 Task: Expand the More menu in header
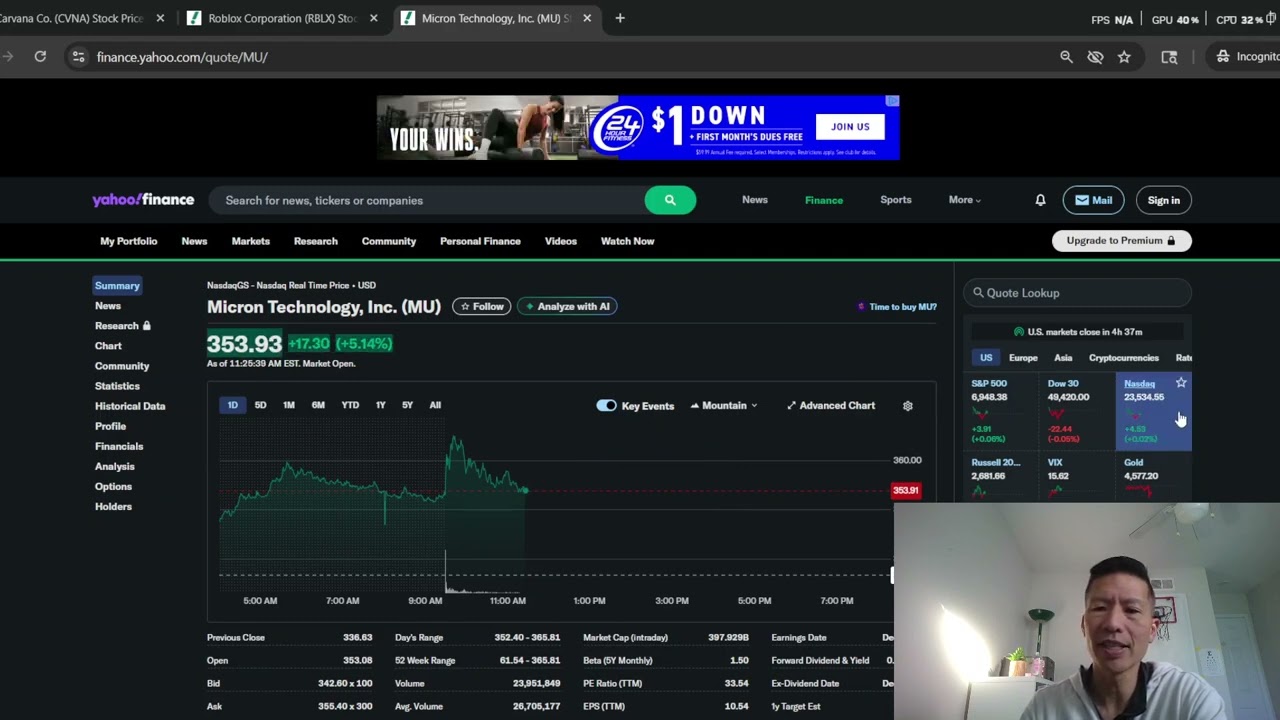click(964, 200)
